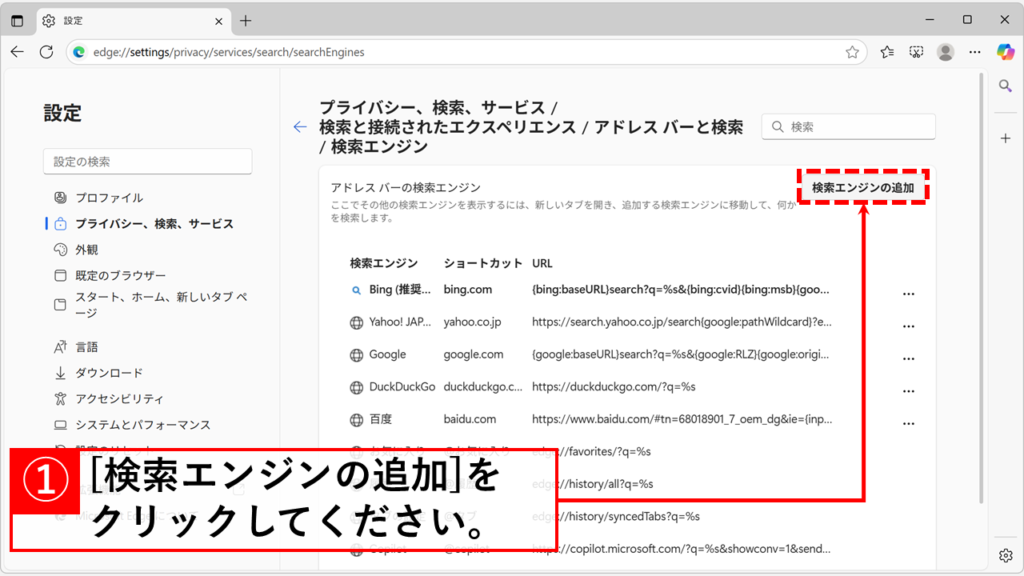Click the ショートカット column header
This screenshot has height=576, width=1024.
pyautogui.click(x=483, y=263)
